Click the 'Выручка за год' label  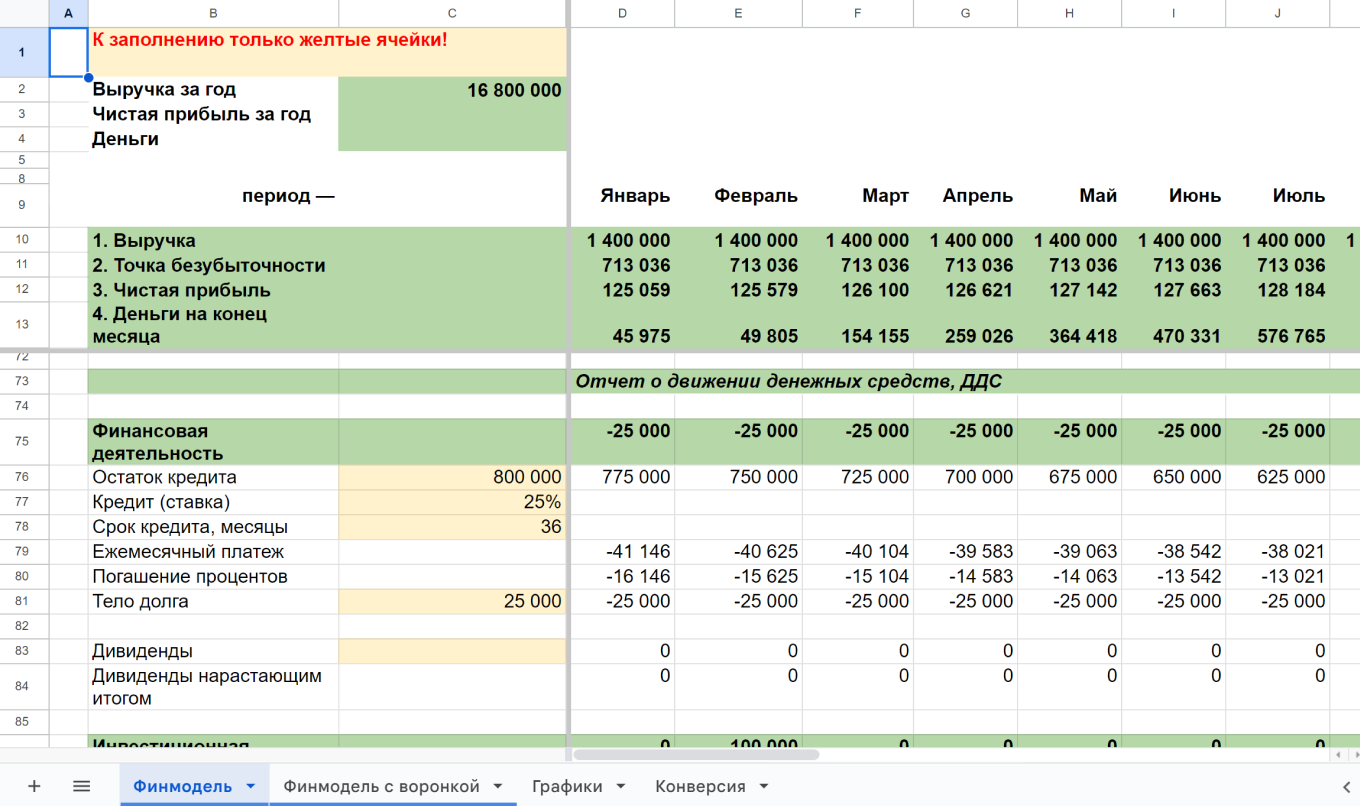tap(164, 90)
